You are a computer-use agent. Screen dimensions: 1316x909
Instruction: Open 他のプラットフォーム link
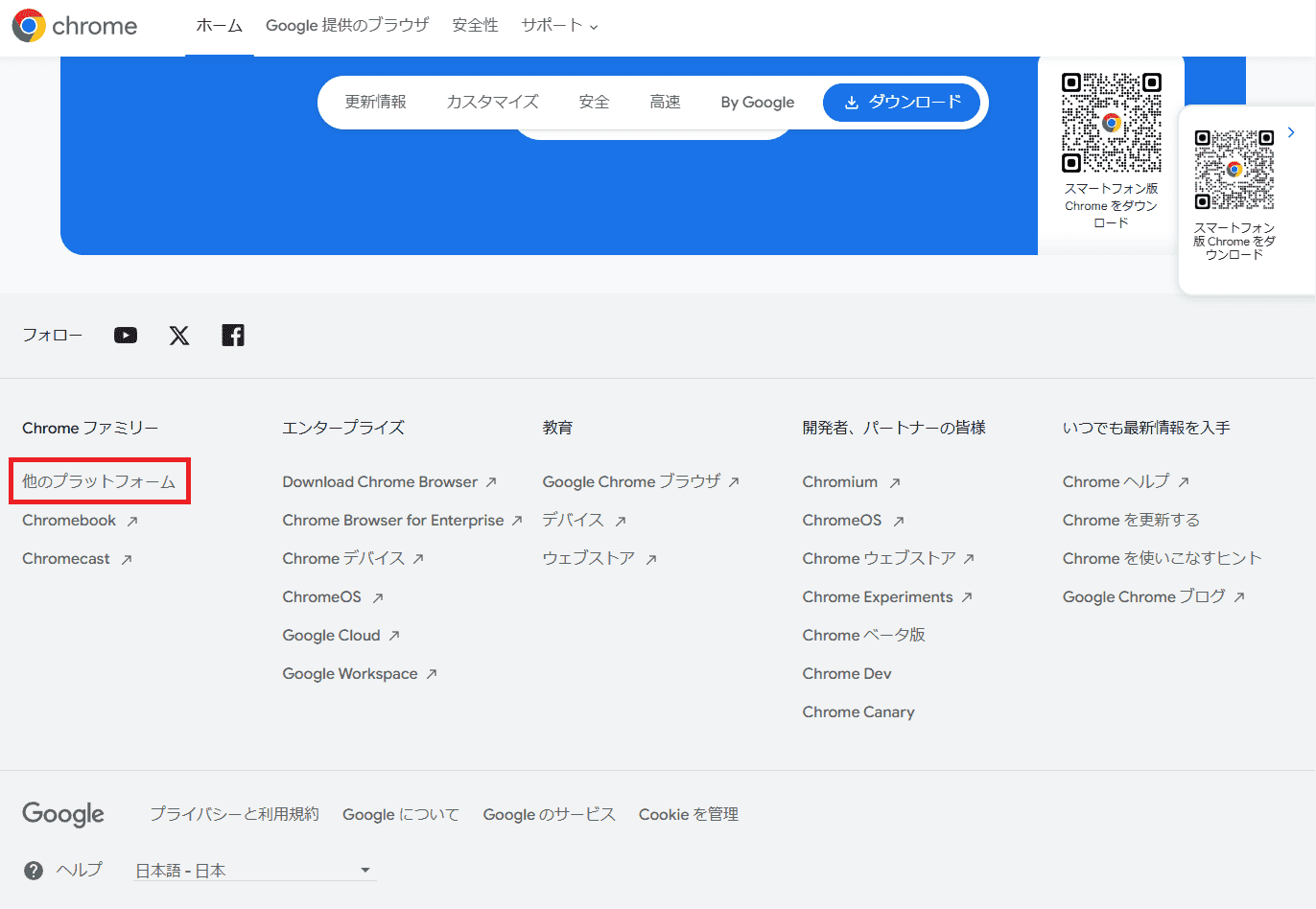(x=99, y=481)
